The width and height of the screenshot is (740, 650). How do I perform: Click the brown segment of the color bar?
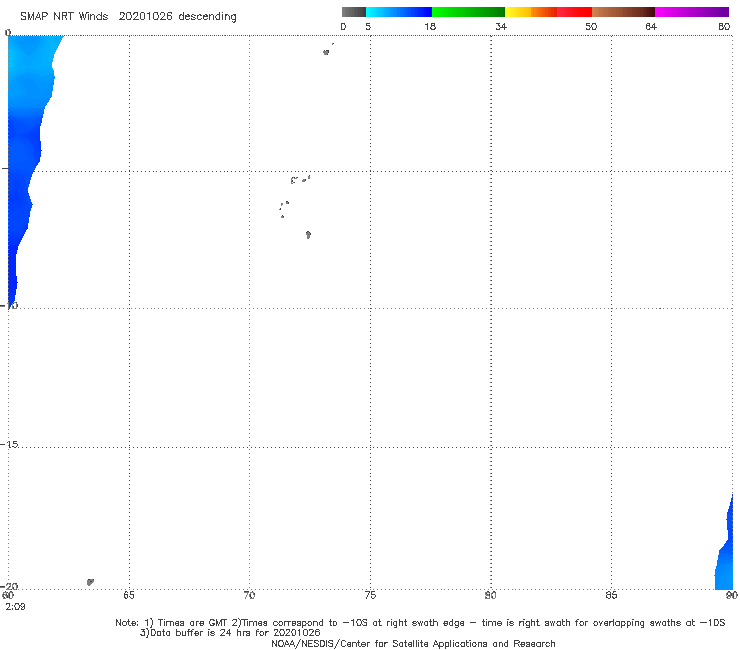coord(623,12)
